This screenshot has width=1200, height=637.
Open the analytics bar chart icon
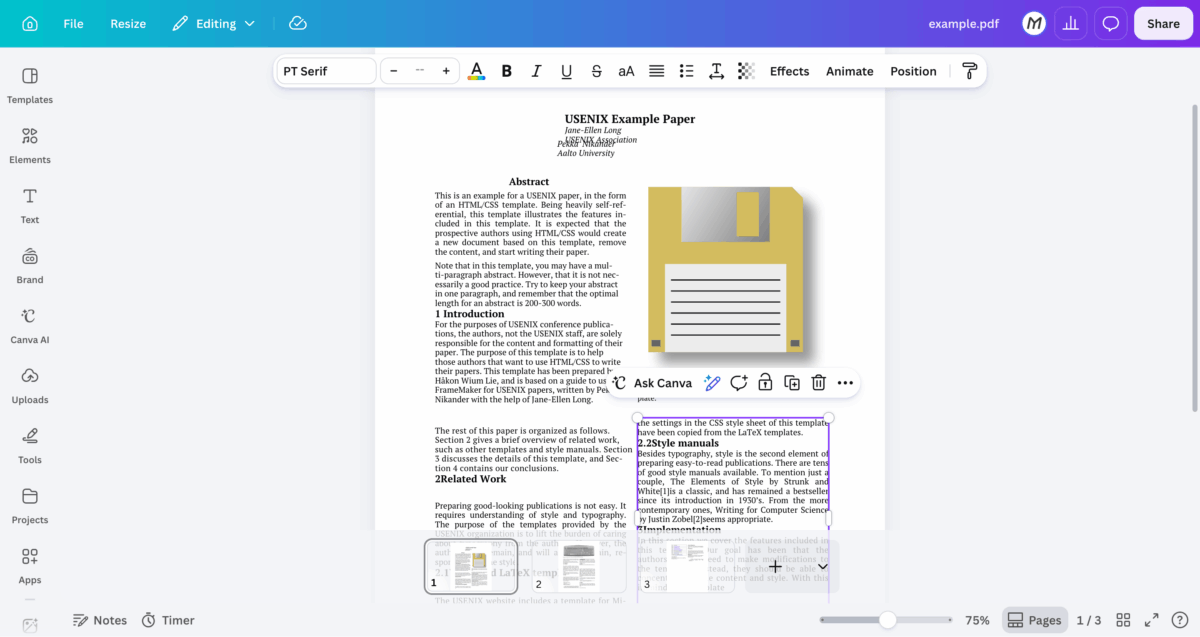tap(1072, 23)
